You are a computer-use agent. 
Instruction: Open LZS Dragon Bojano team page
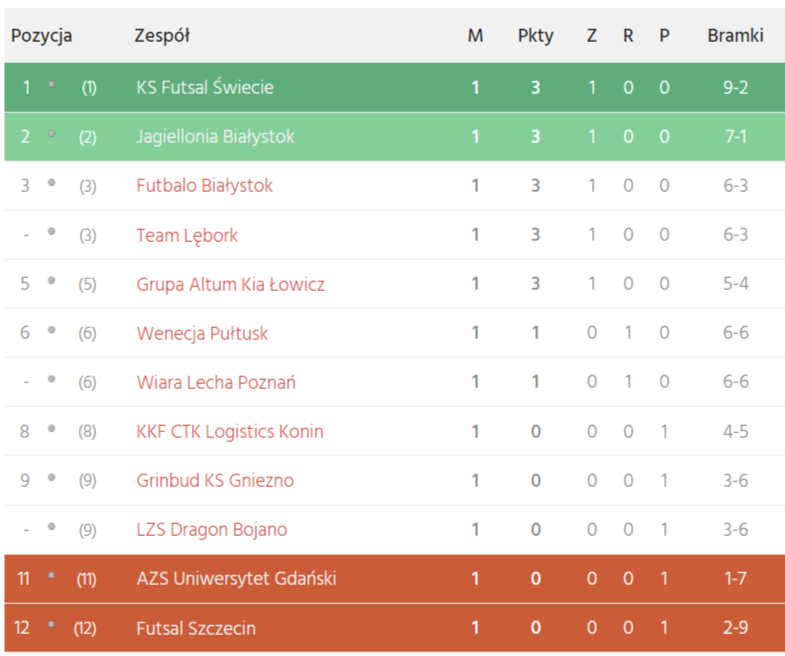click(x=211, y=529)
